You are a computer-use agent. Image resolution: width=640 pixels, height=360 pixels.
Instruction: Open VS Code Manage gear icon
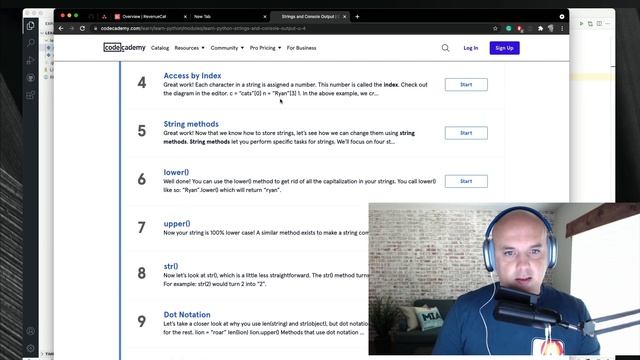pyautogui.click(x=31, y=348)
